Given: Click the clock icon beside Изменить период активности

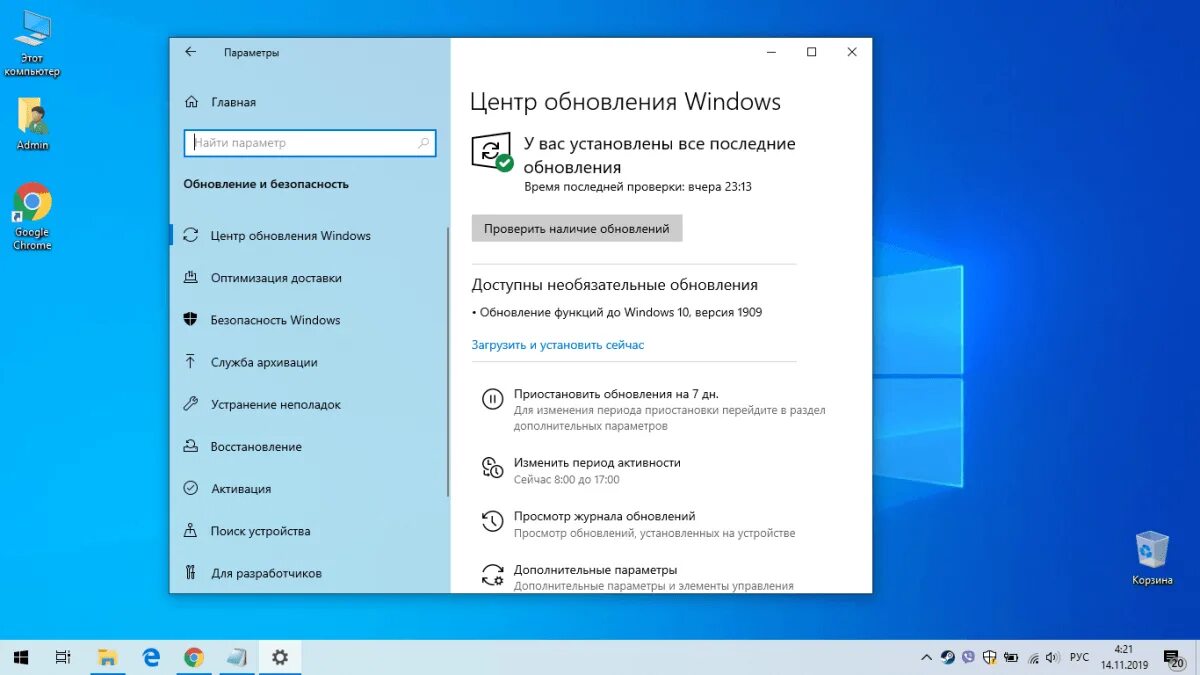Looking at the screenshot, I should pyautogui.click(x=492, y=468).
